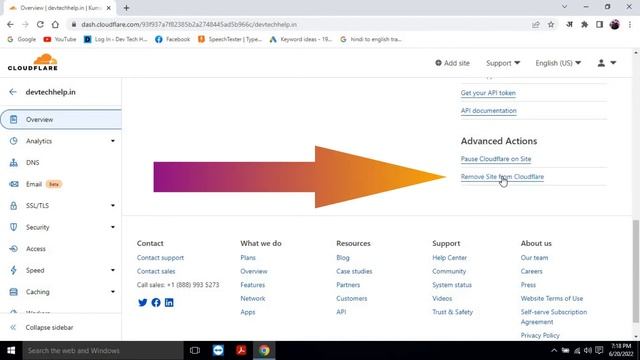Image resolution: width=640 pixels, height=360 pixels.
Task: Open Case studies footer link
Action: point(354,271)
